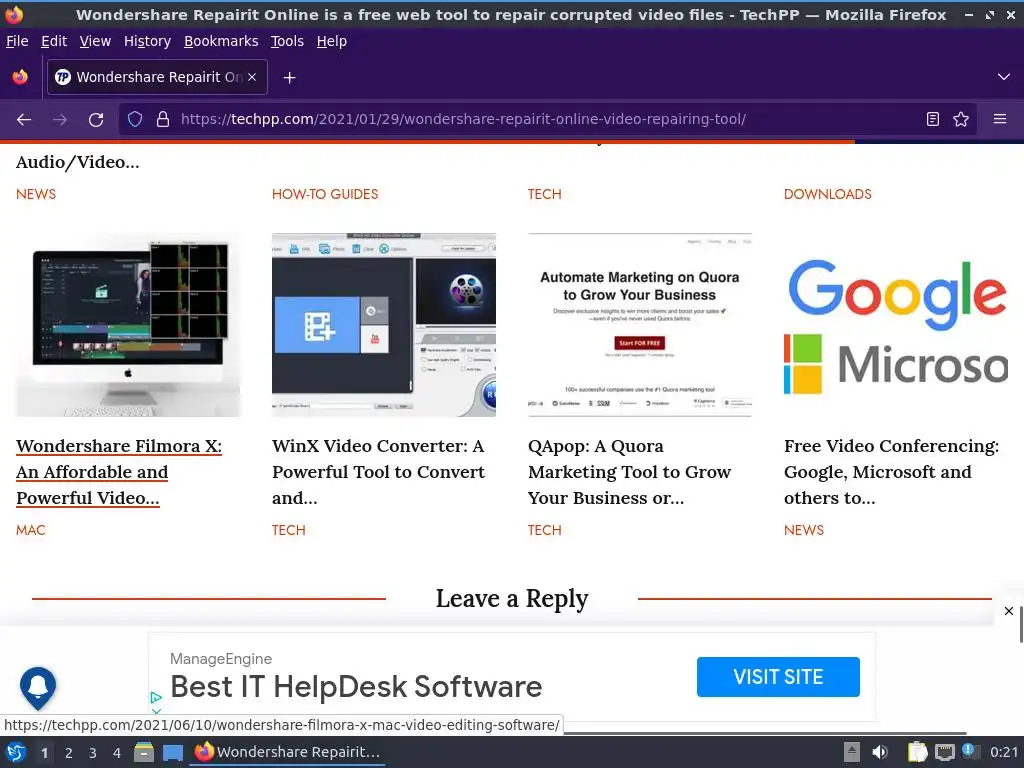Go back to the previous page
This screenshot has height=768, width=1024.
point(24,120)
